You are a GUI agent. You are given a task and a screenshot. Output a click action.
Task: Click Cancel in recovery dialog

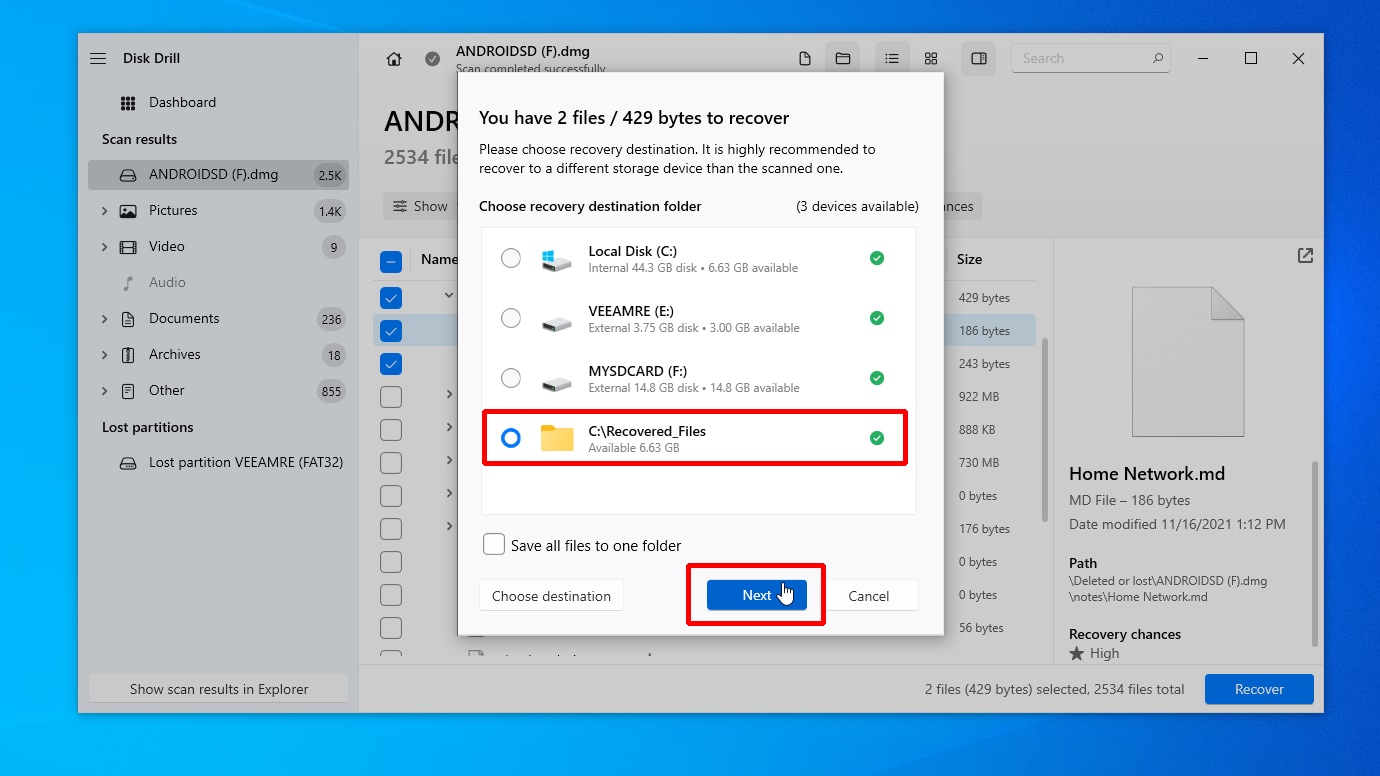click(x=868, y=596)
